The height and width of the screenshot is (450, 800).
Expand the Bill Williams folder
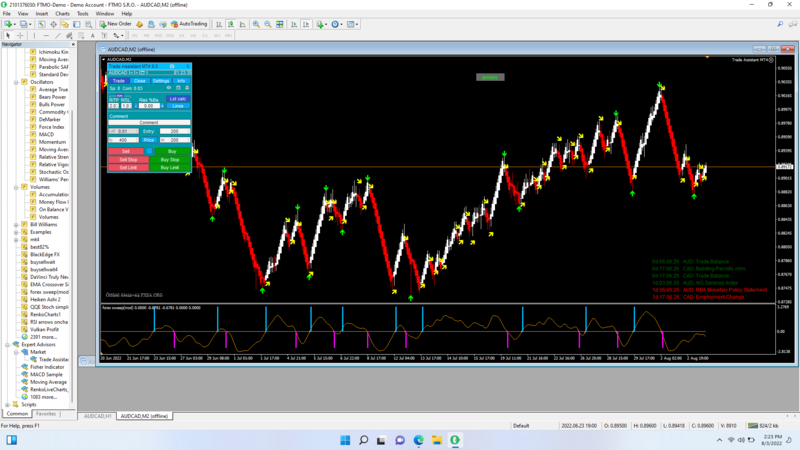16,225
